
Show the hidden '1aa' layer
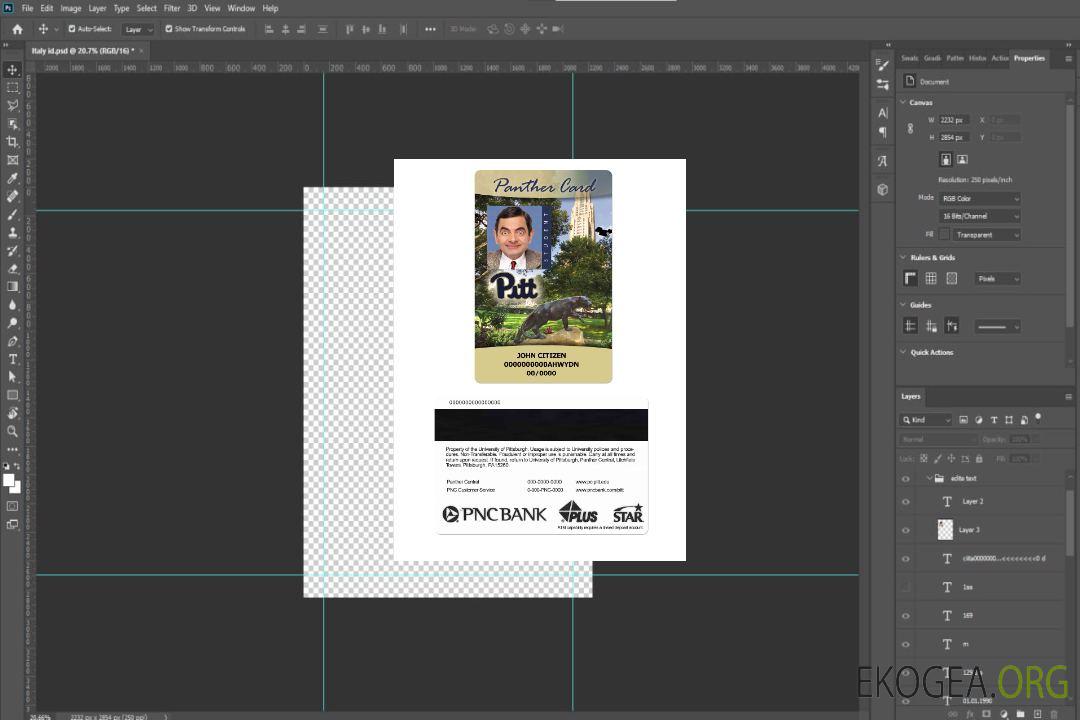pos(906,588)
